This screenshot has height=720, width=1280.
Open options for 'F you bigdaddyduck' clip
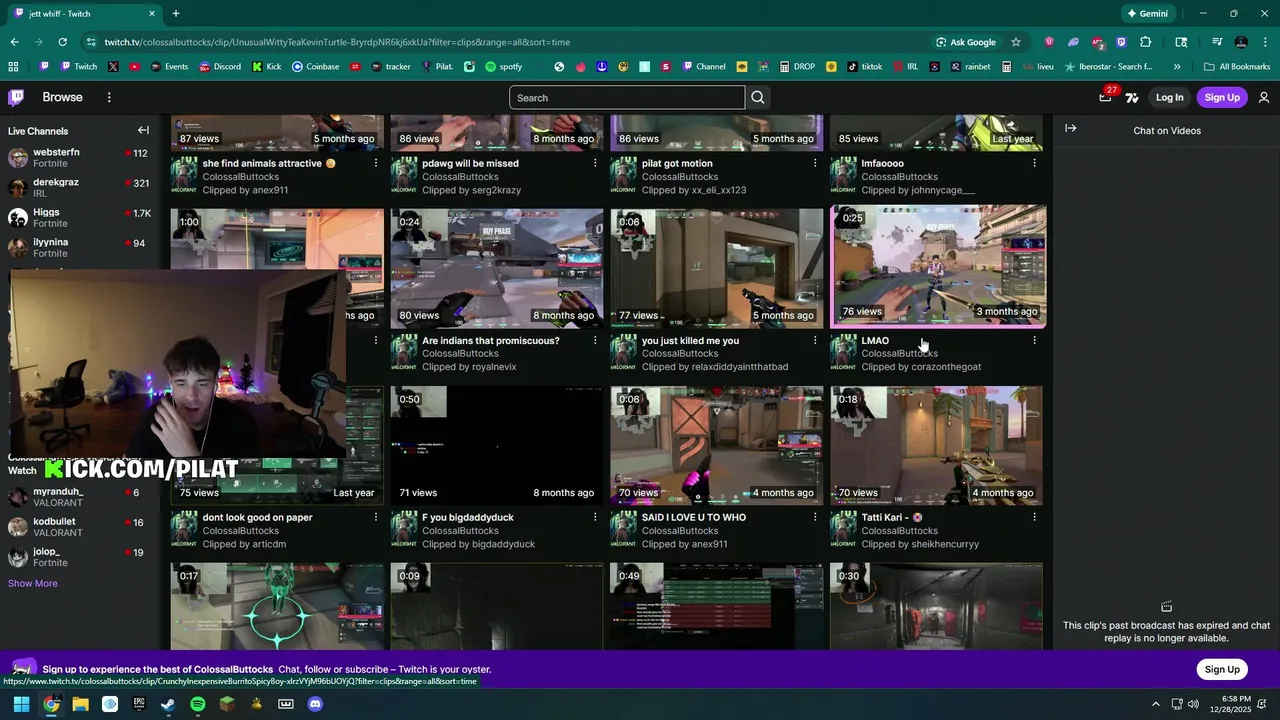595,517
